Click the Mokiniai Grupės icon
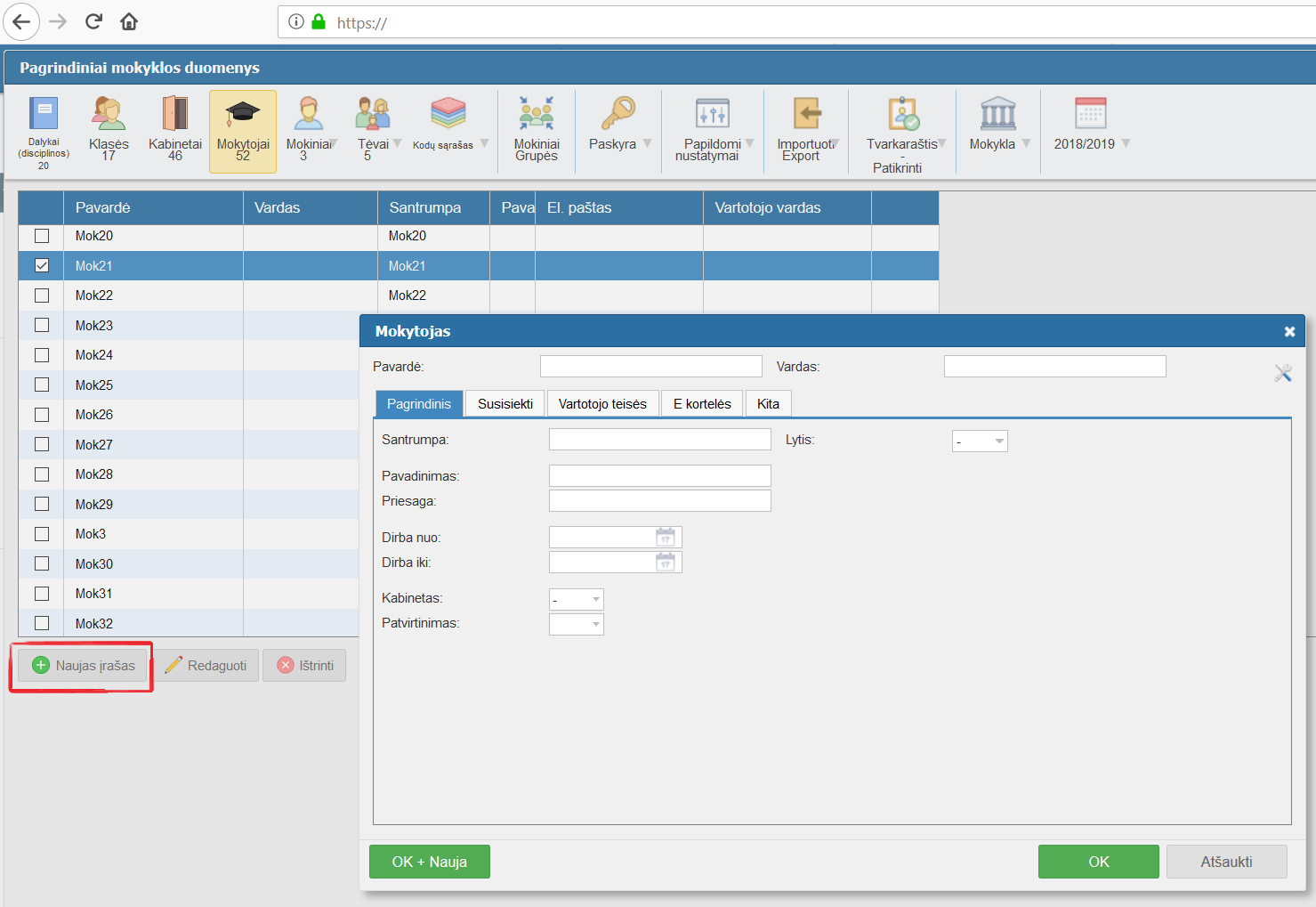The height and width of the screenshot is (907, 1316). pos(537,115)
